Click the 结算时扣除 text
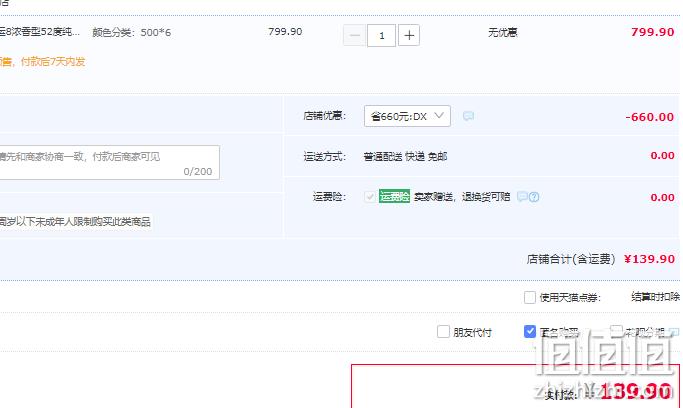 coord(656,297)
